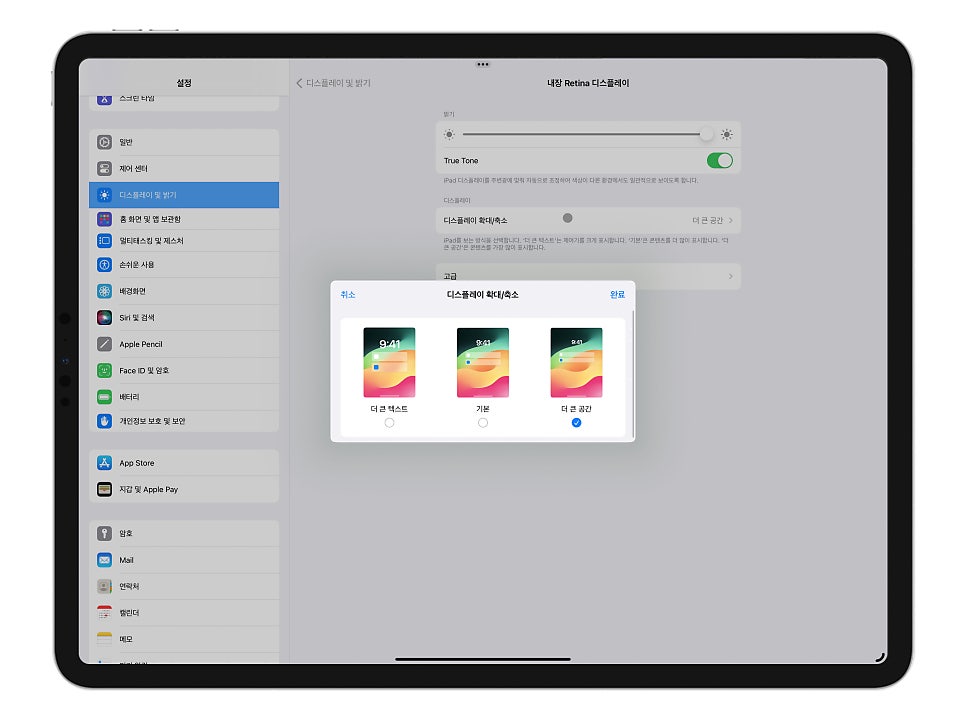Select the 기본 radio button

coord(483,422)
